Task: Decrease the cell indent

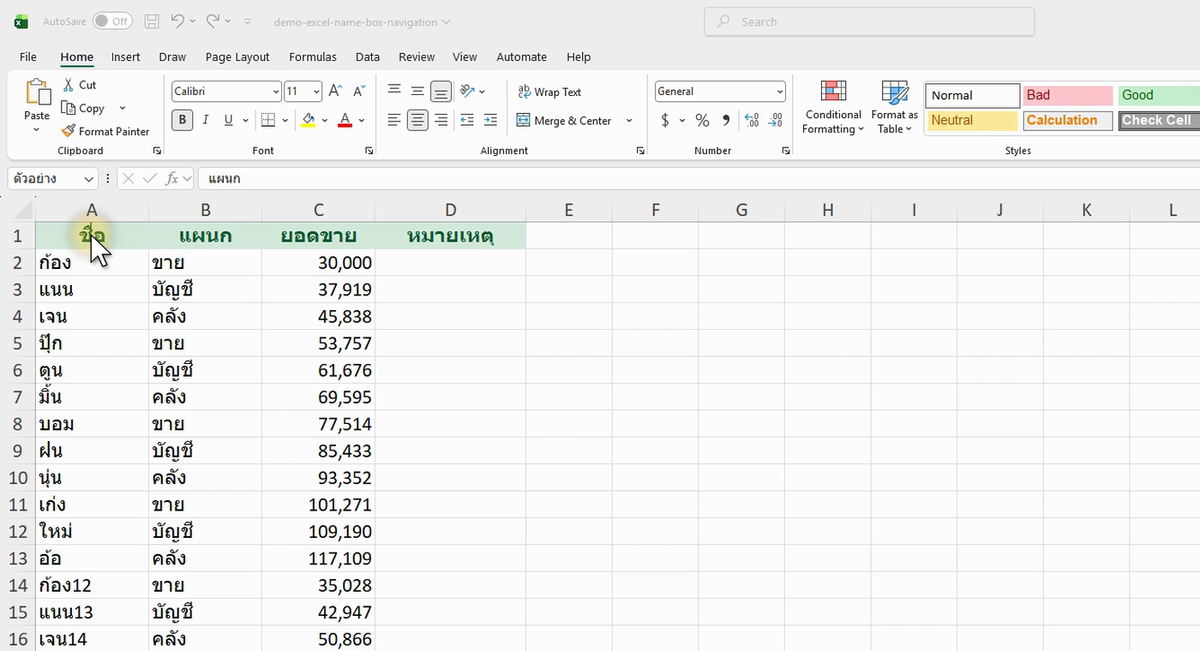Action: point(467,120)
